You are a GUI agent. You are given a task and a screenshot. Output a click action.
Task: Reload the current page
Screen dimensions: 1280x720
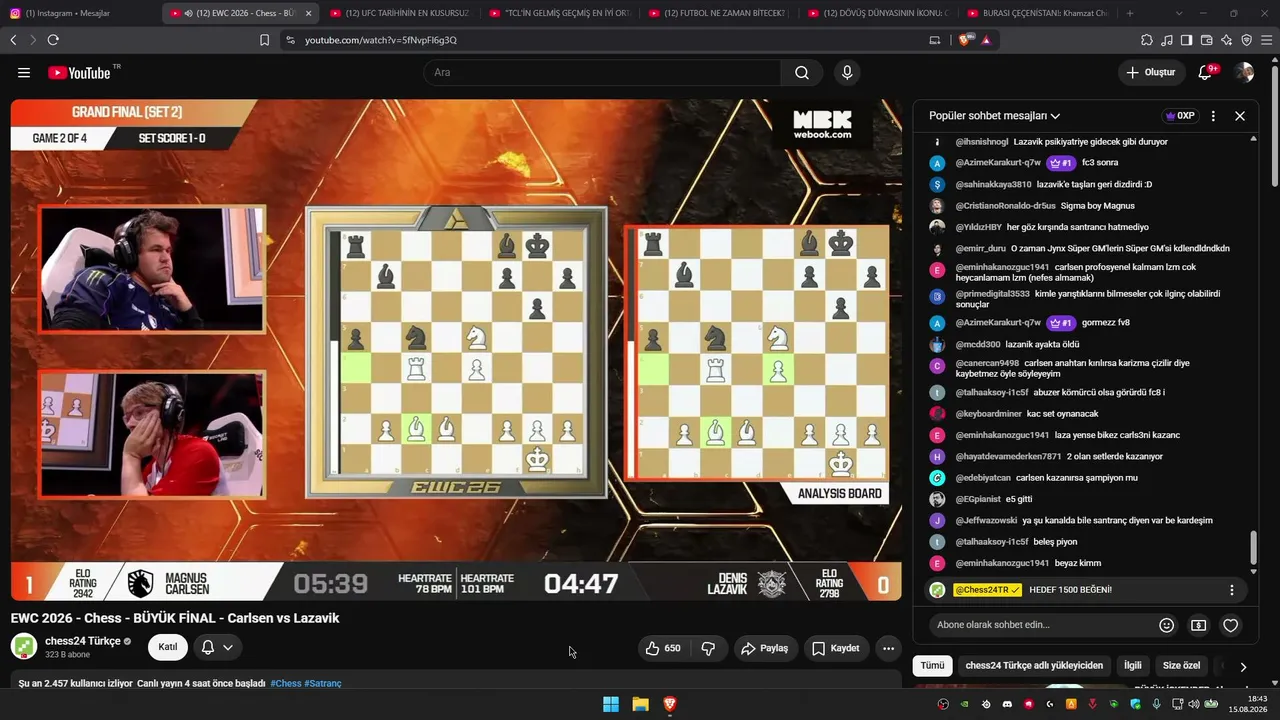(x=53, y=40)
